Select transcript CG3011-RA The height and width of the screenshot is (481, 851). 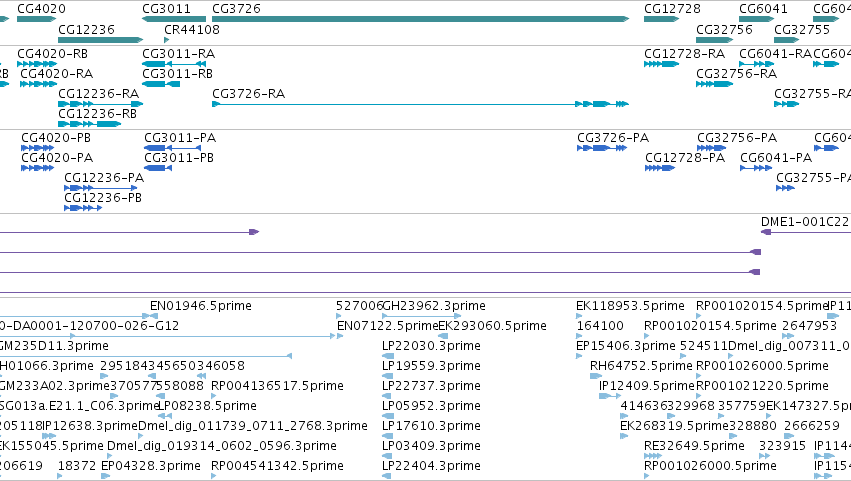(x=174, y=64)
